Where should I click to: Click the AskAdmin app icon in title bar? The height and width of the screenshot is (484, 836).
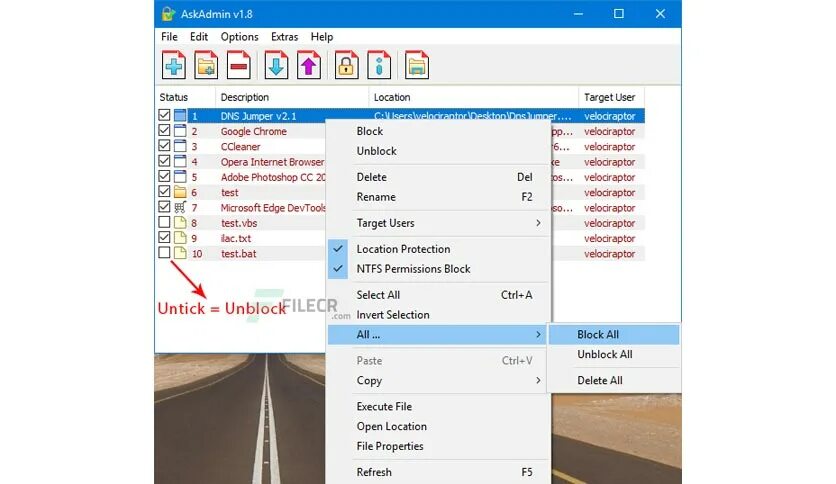pos(168,14)
